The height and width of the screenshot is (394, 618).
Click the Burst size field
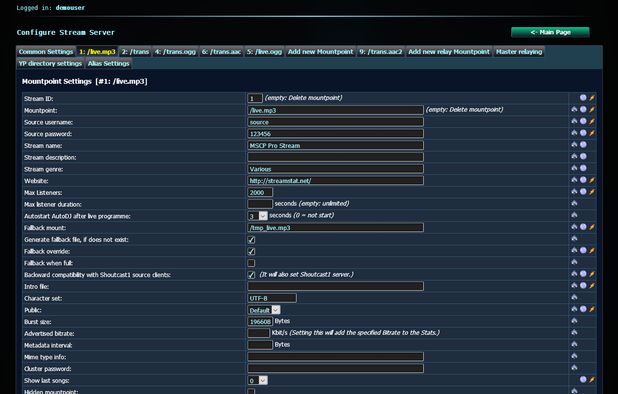pos(260,322)
